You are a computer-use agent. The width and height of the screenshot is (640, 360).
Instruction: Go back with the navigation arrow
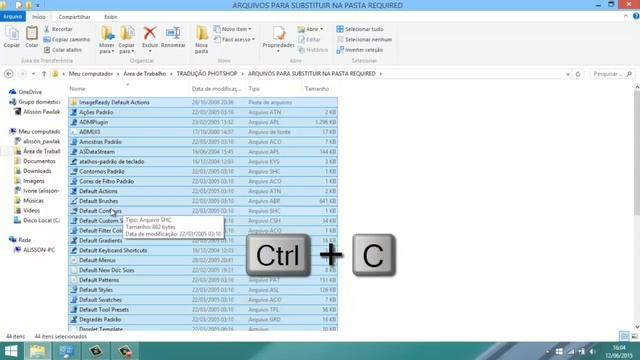(9, 74)
